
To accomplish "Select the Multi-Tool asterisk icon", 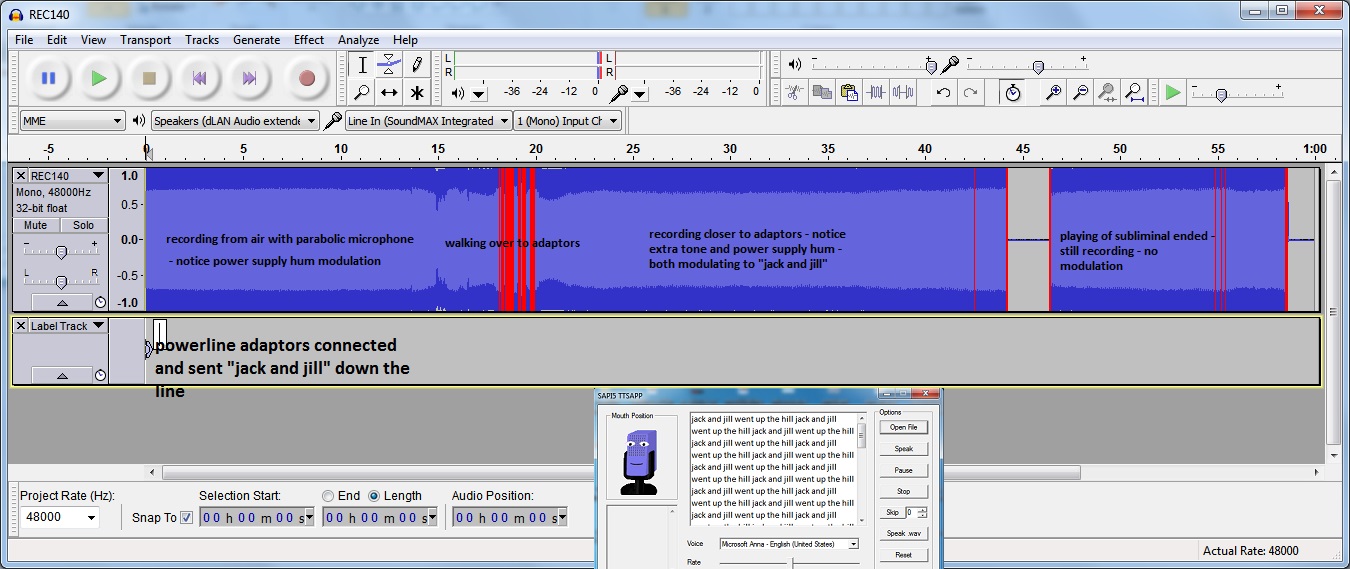I will pyautogui.click(x=417, y=93).
